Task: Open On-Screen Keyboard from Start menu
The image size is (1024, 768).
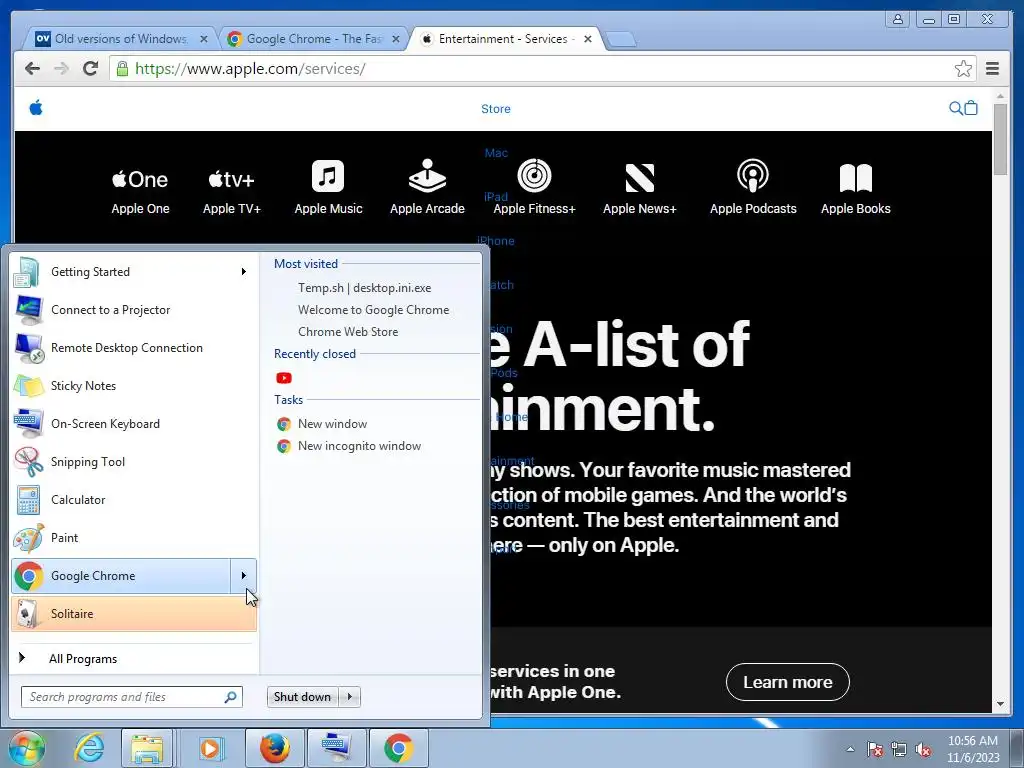Action: (x=134, y=423)
